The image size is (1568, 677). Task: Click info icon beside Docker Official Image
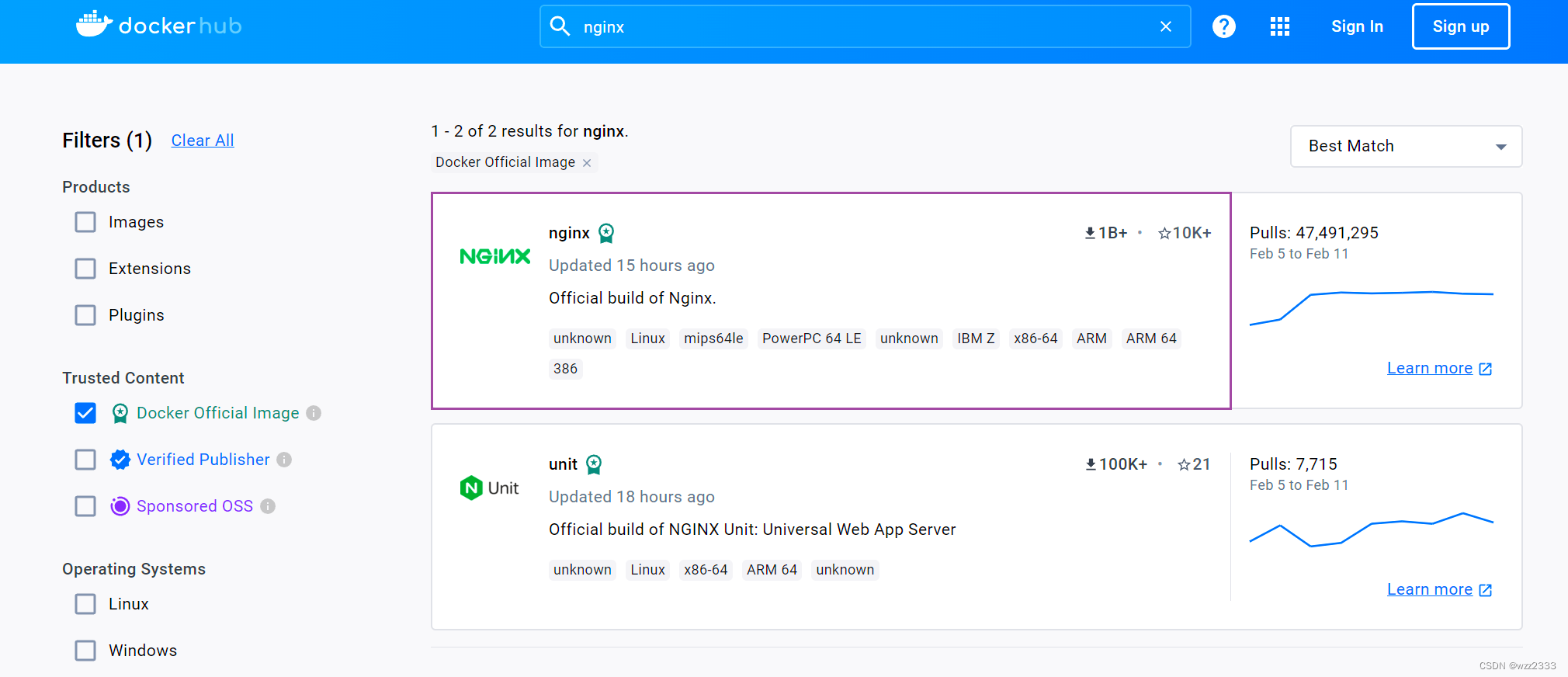(314, 413)
